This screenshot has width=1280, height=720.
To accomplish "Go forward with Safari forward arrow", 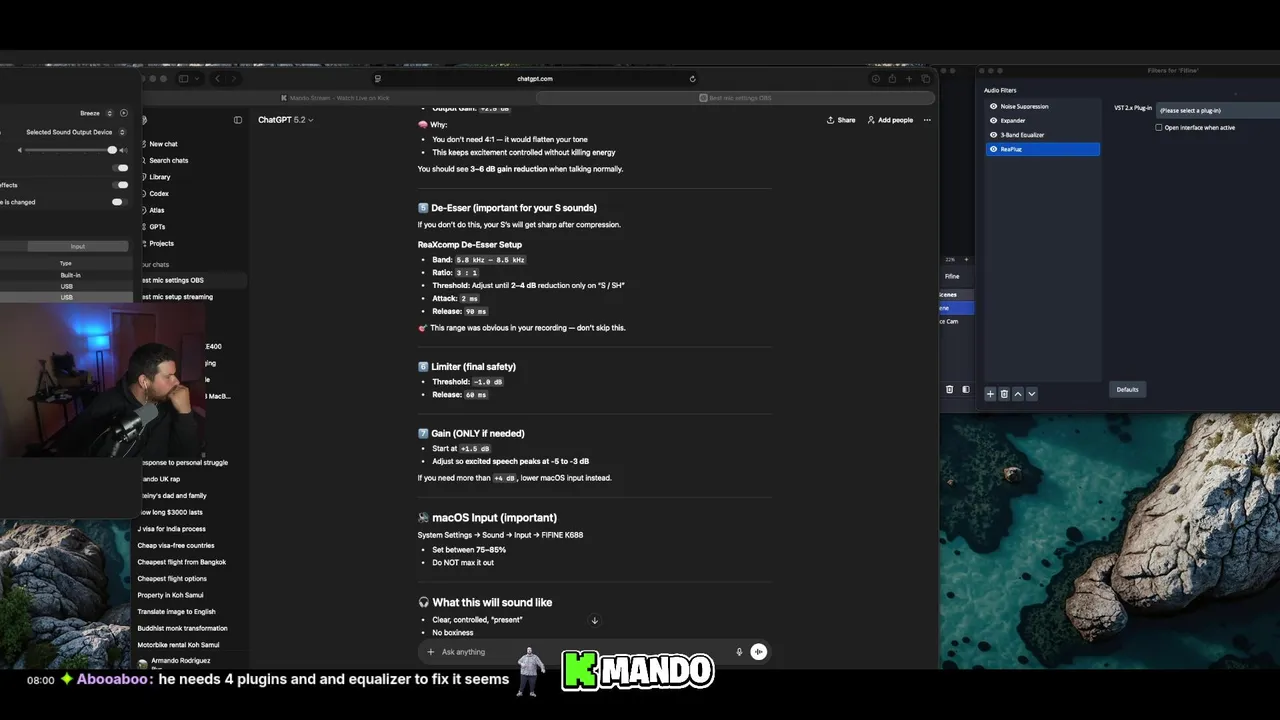I will (234, 78).
